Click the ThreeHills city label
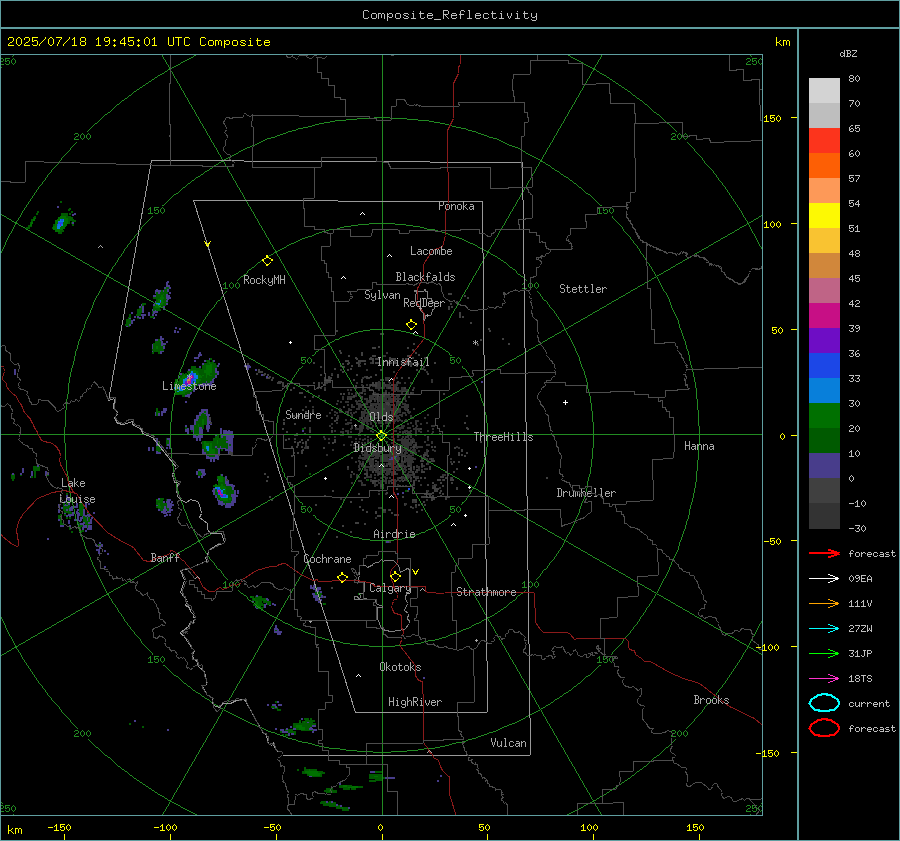The height and width of the screenshot is (841, 900). 503,437
